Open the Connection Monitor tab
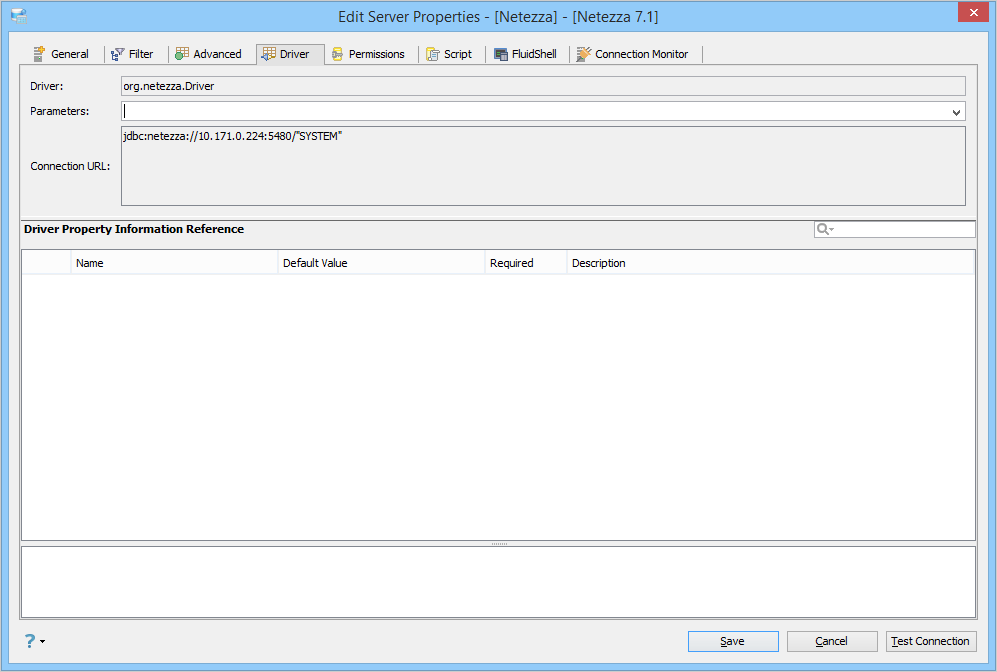 (x=633, y=54)
